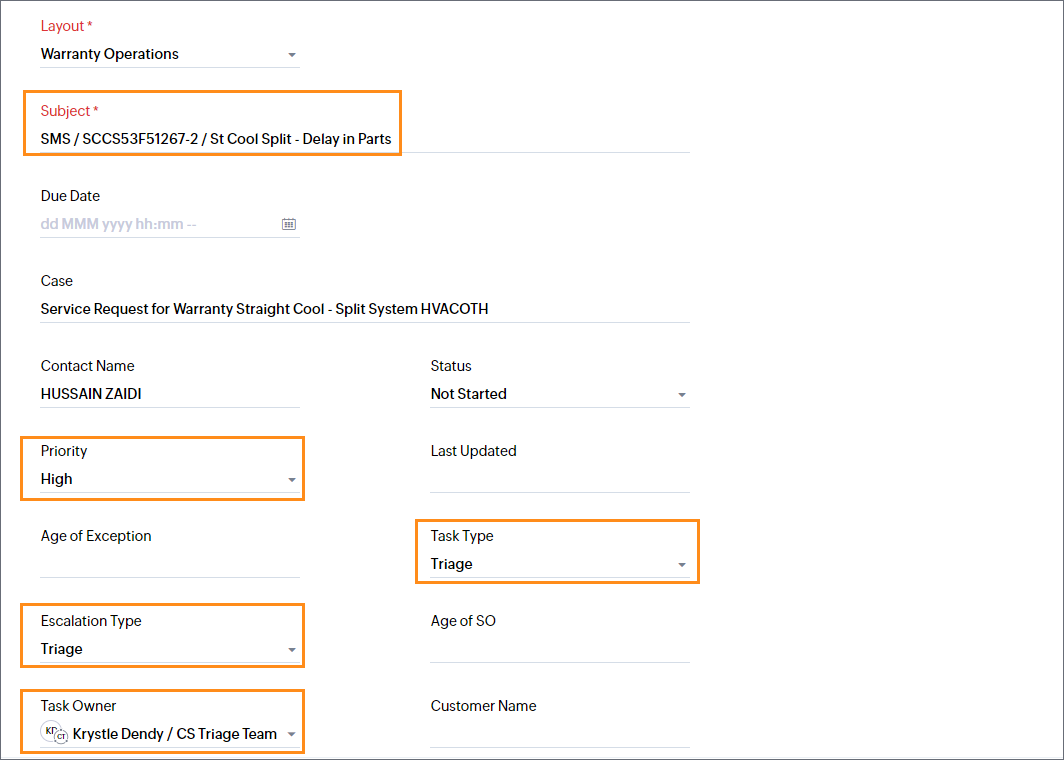This screenshot has width=1064, height=760.
Task: Open the Status dropdown showing Not Started
Action: tap(558, 394)
